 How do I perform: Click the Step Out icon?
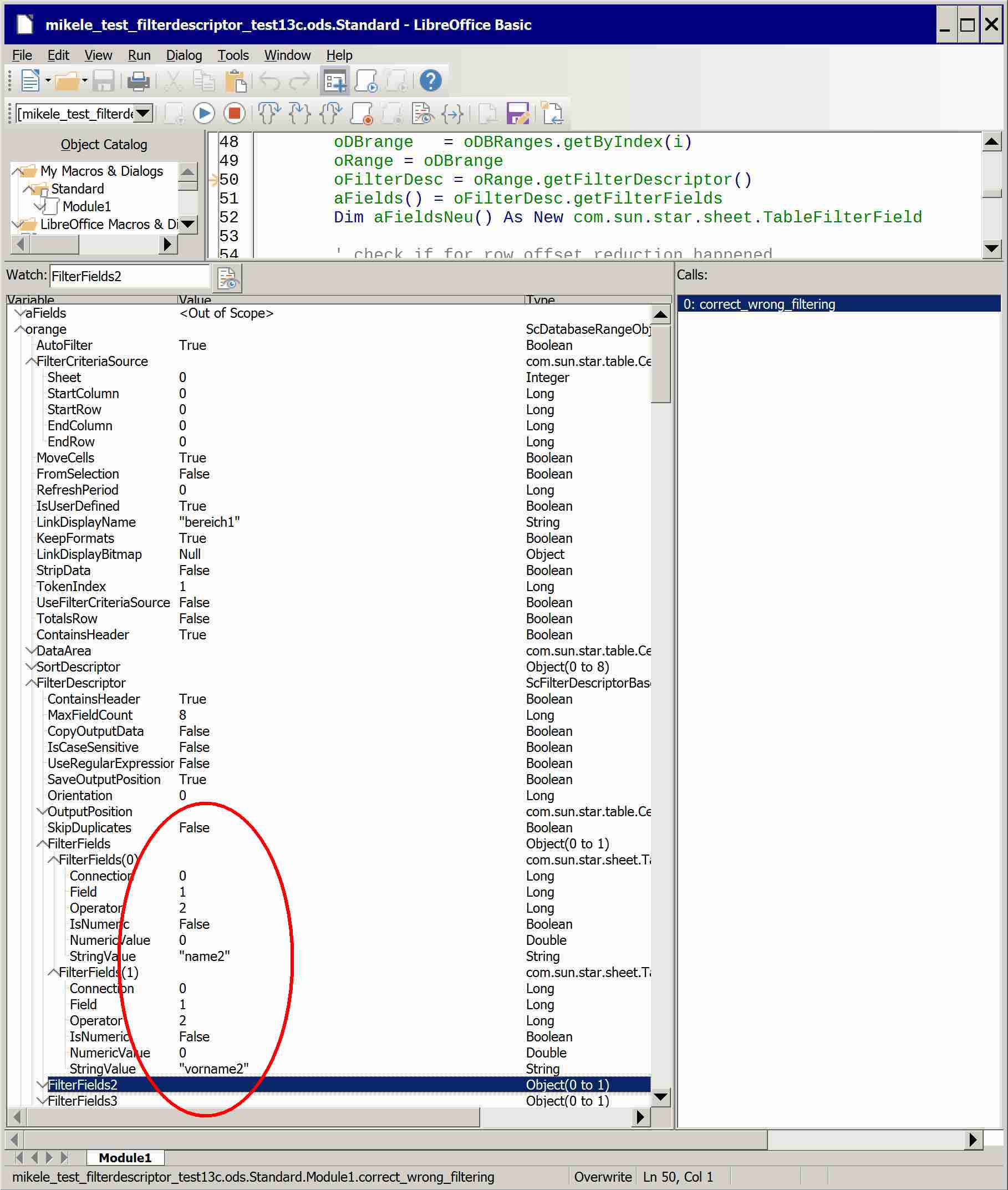[x=331, y=113]
